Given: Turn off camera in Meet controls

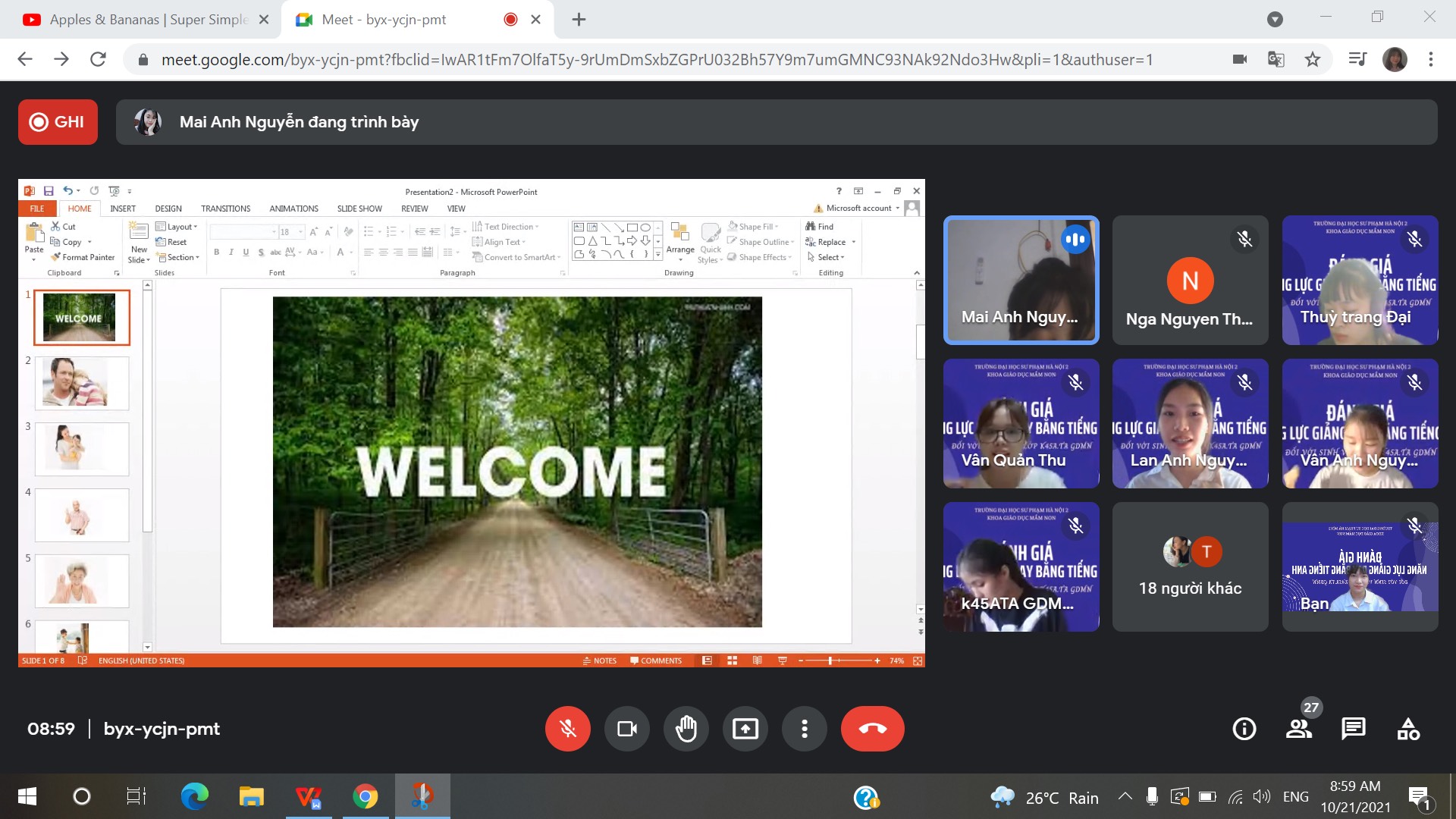Looking at the screenshot, I should pyautogui.click(x=626, y=729).
